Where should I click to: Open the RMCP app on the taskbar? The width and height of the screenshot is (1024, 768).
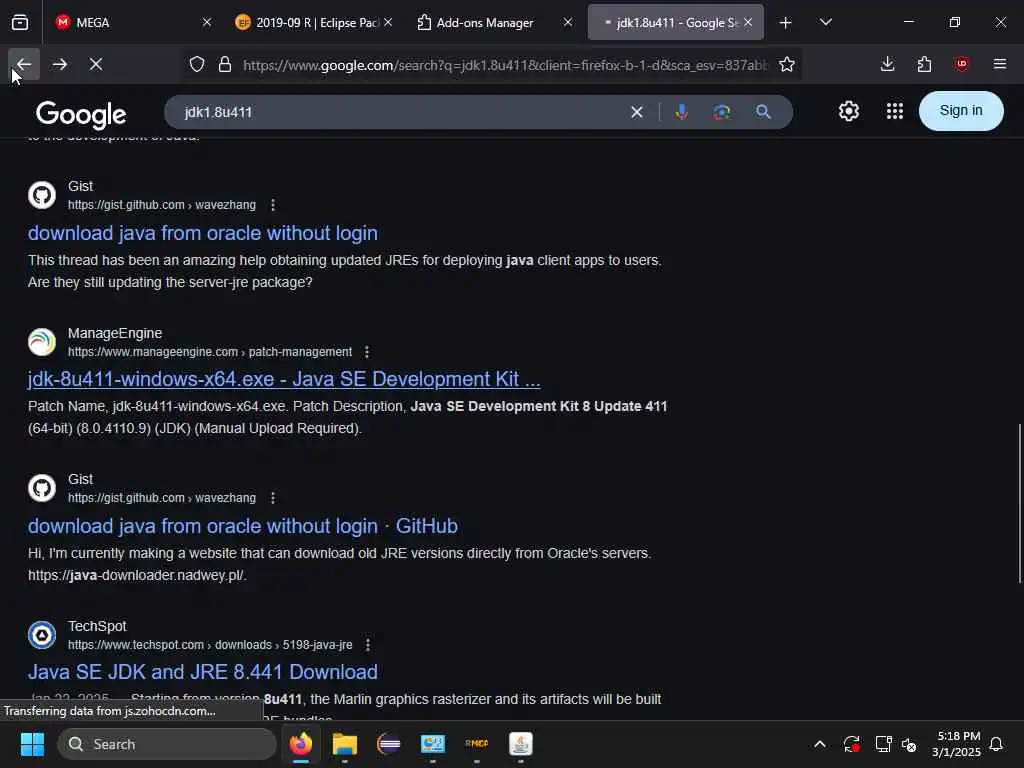477,744
